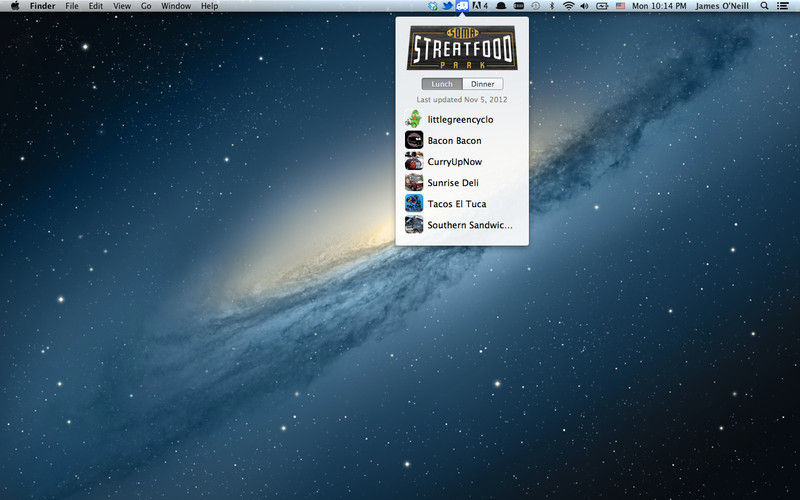Open Spotlight search magnifier icon
800x500 pixels.
point(764,6)
